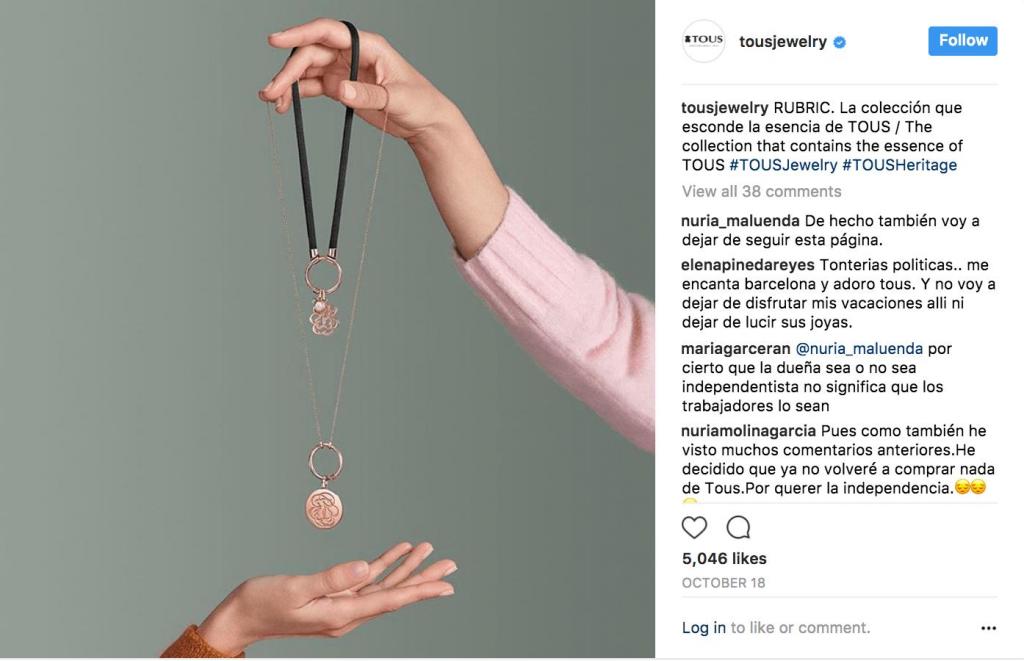The height and width of the screenshot is (661, 1024).
Task: Click the heart like icon
Action: click(x=694, y=527)
